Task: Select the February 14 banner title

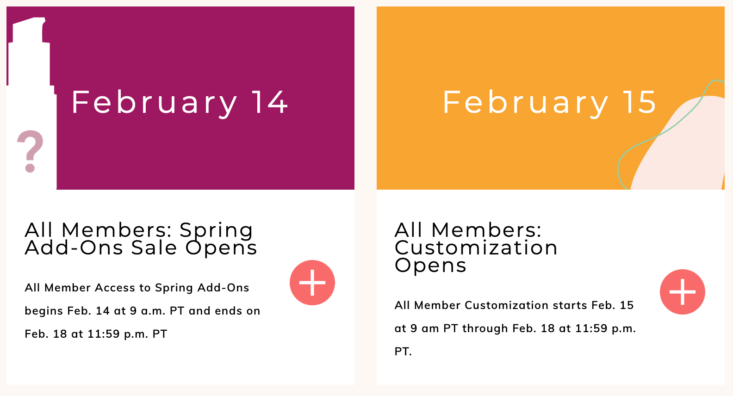Action: 179,102
